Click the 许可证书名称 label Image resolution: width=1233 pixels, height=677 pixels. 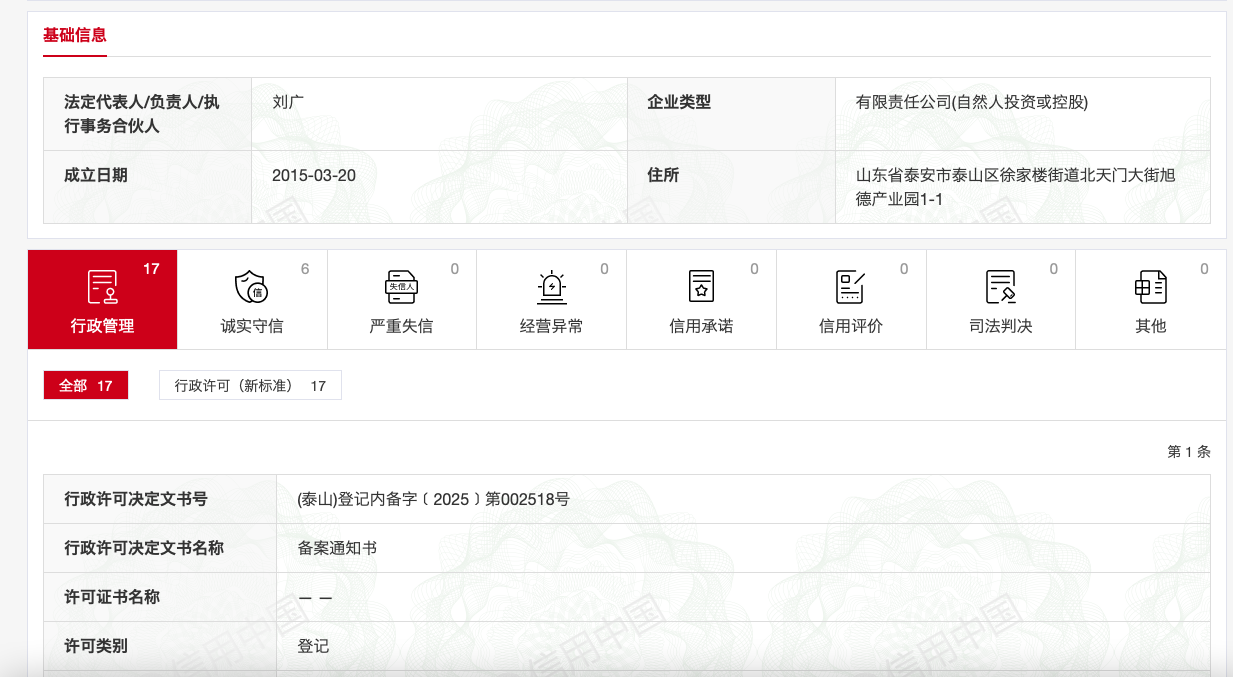pyautogui.click(x=112, y=597)
